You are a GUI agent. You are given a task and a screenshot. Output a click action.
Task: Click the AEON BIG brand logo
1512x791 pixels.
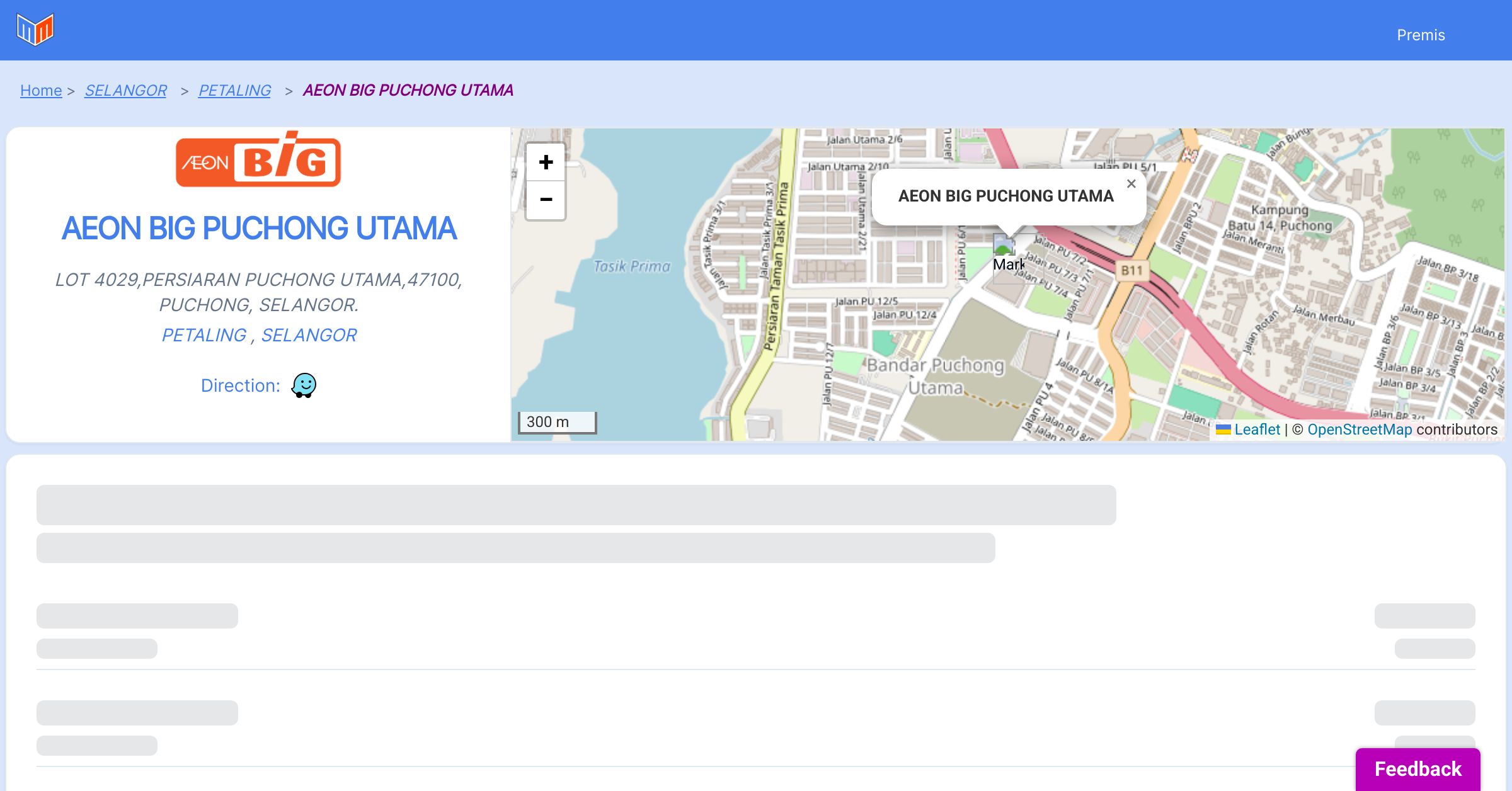pyautogui.click(x=258, y=160)
